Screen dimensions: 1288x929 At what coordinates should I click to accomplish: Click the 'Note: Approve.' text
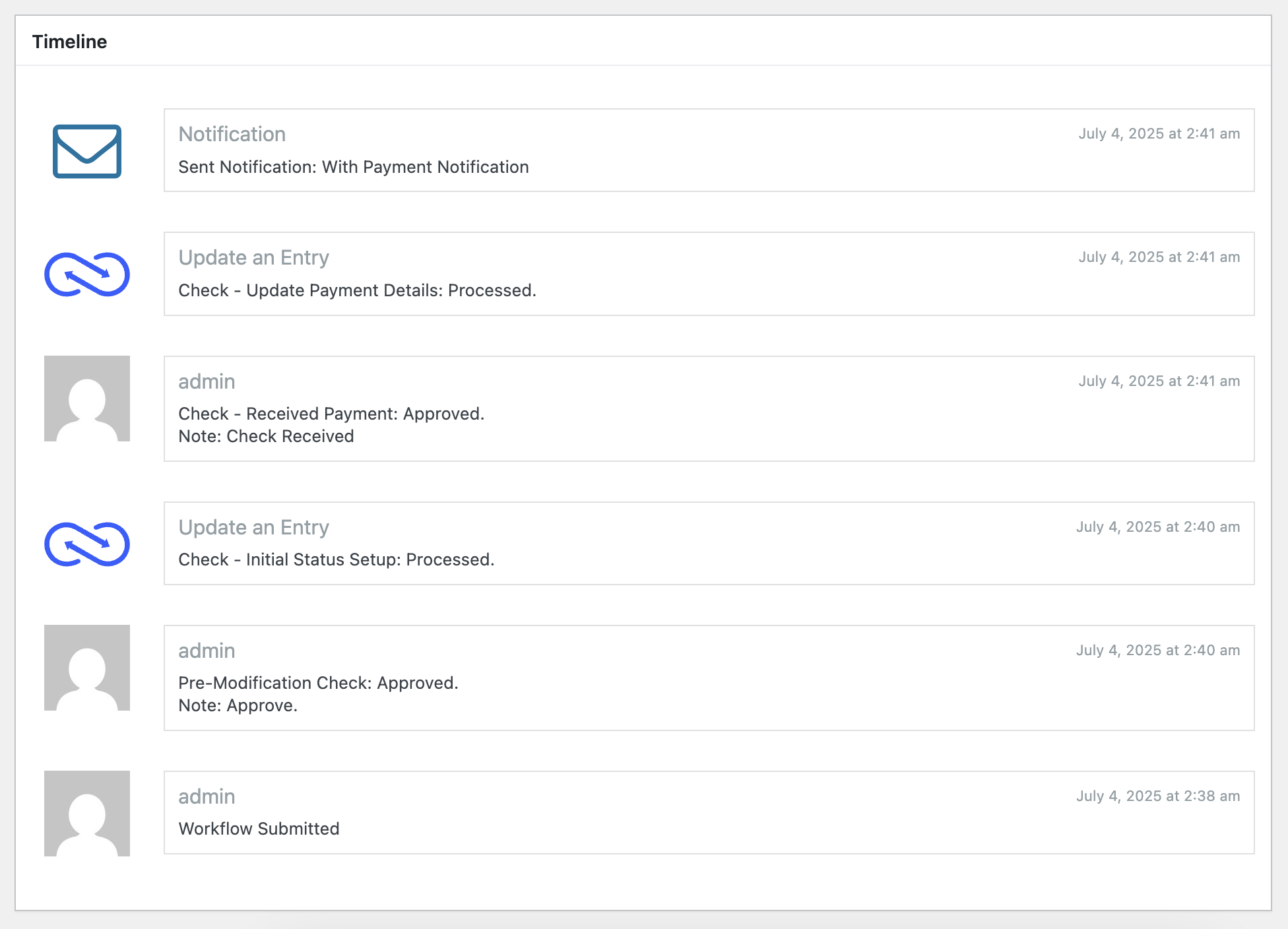[238, 705]
